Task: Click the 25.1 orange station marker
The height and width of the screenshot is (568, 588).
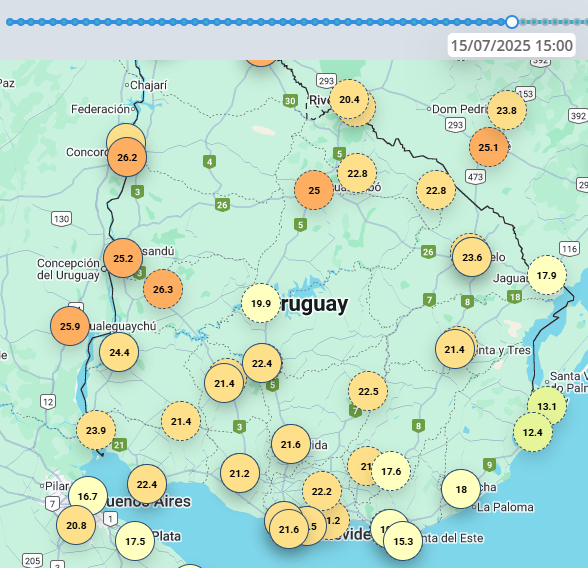Action: click(488, 147)
